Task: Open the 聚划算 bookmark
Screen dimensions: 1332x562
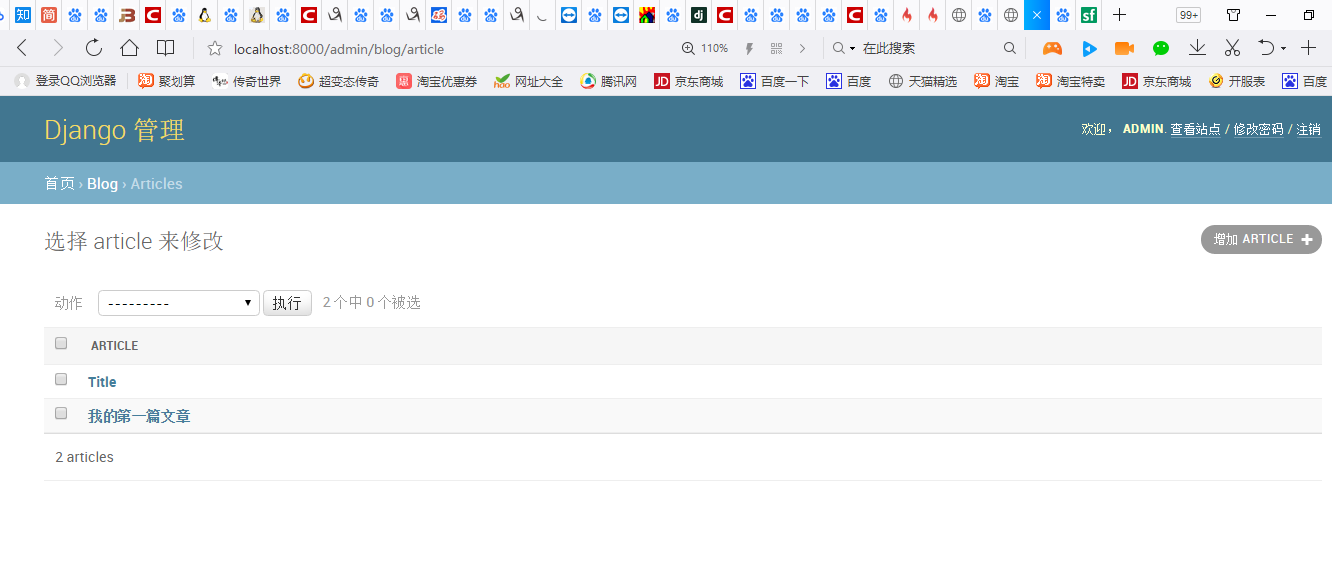Action: tap(166, 81)
